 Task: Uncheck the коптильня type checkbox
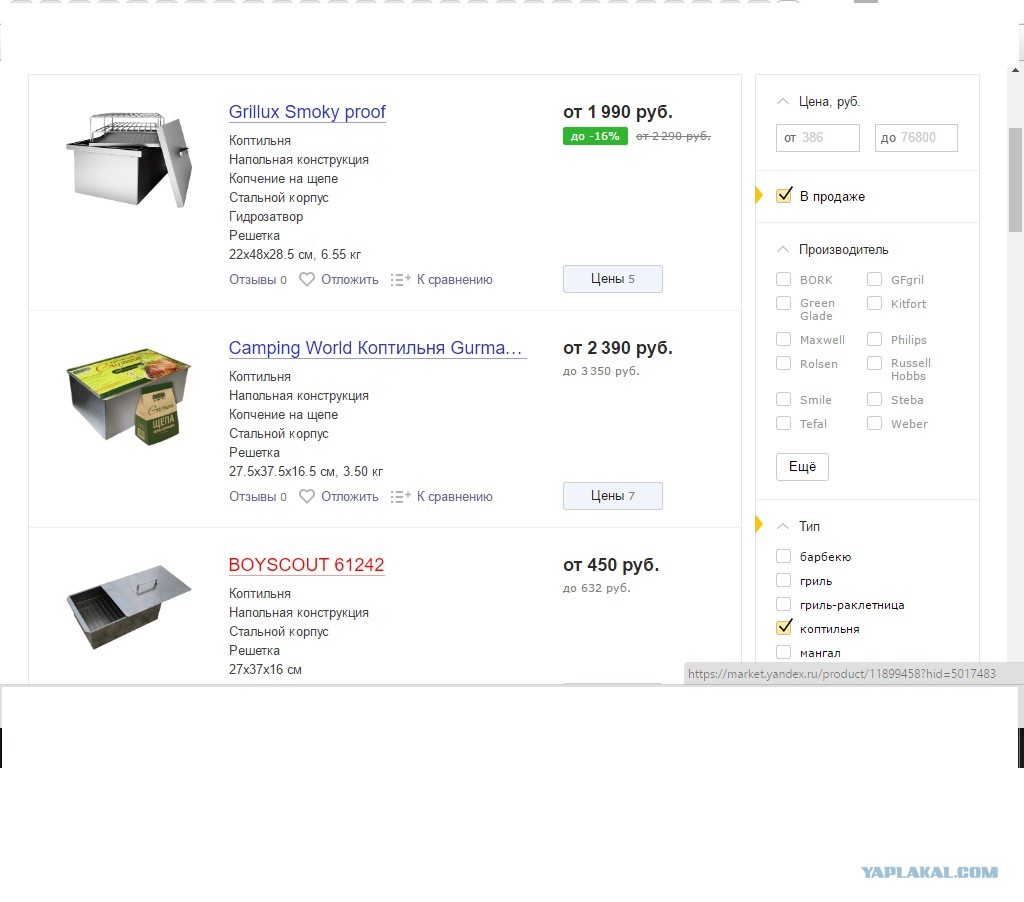pyautogui.click(x=784, y=628)
